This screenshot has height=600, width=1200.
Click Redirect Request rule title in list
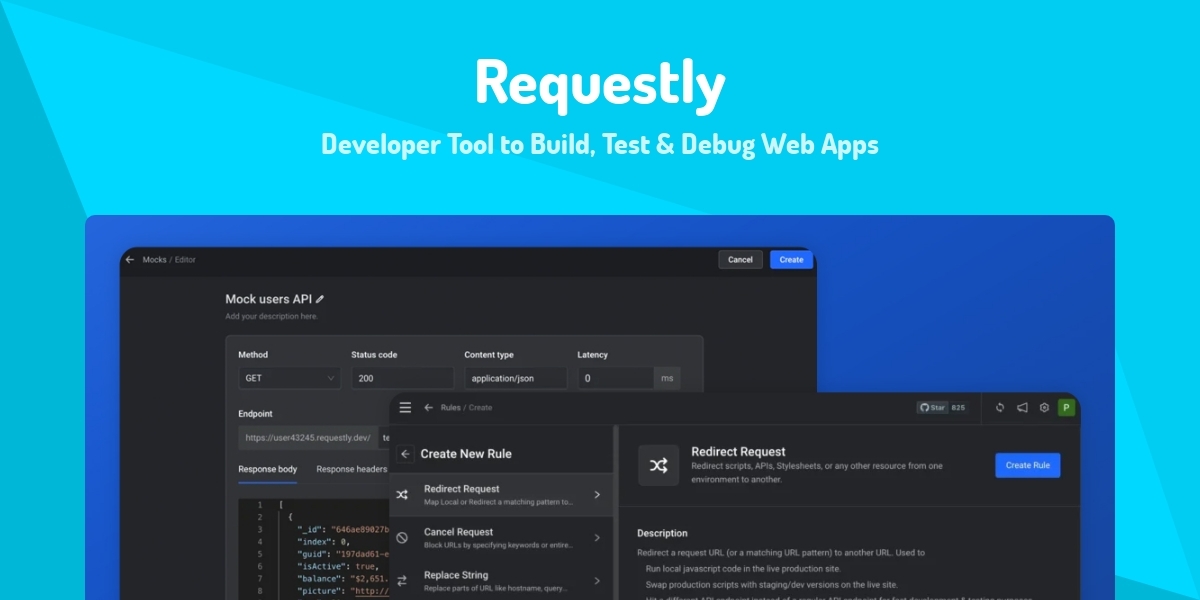[461, 488]
